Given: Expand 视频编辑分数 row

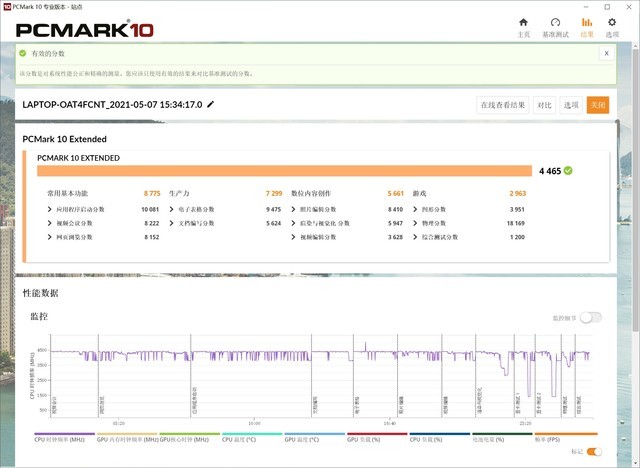Looking at the screenshot, I should click(293, 237).
